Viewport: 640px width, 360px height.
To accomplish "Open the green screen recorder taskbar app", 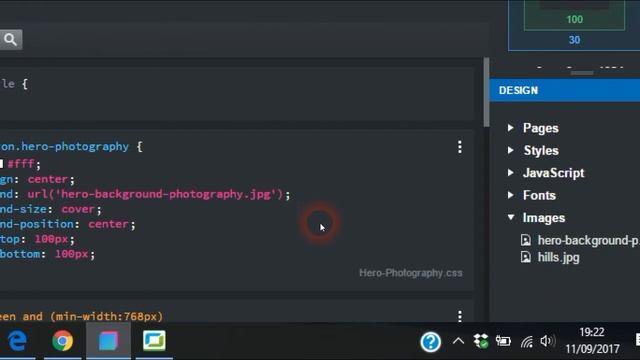I will pyautogui.click(x=154, y=341).
